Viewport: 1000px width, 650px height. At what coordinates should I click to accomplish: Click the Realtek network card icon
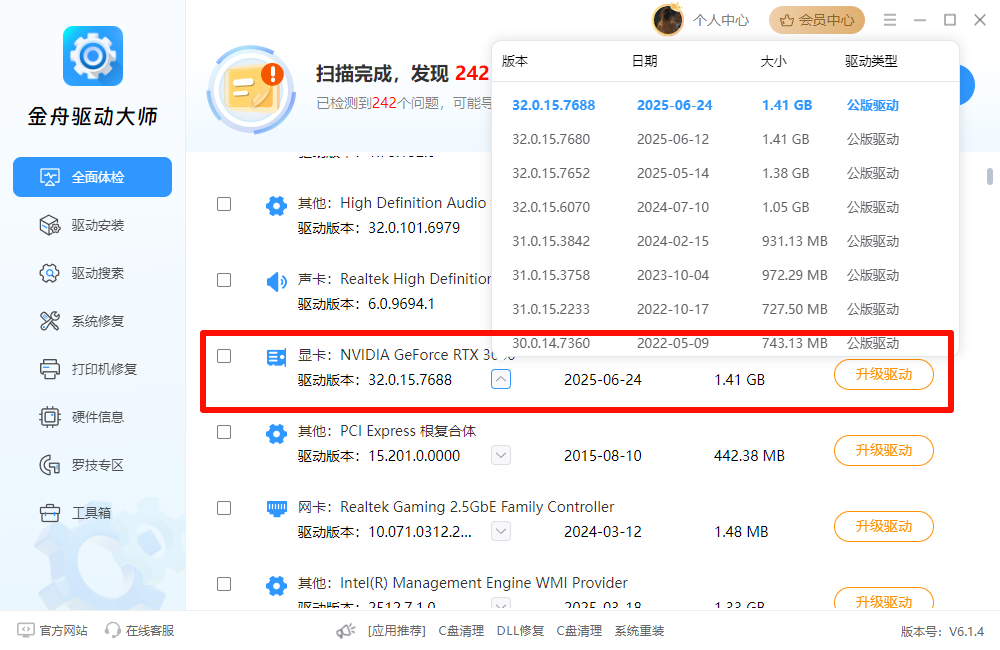(x=276, y=508)
